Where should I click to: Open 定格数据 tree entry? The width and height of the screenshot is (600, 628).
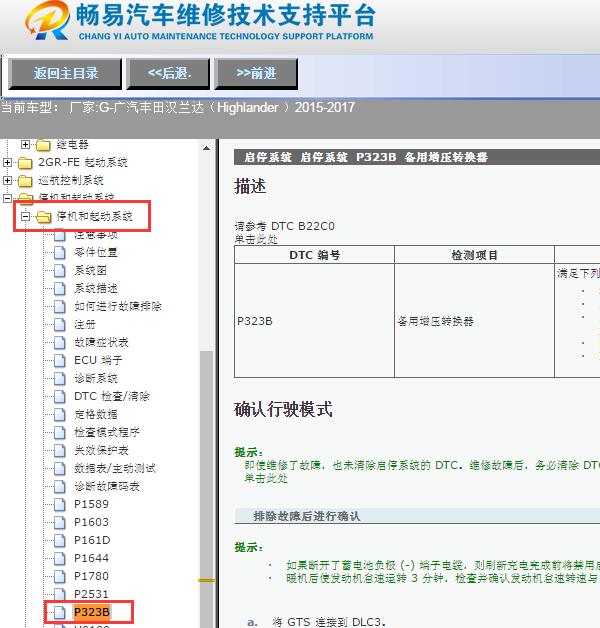click(96, 415)
